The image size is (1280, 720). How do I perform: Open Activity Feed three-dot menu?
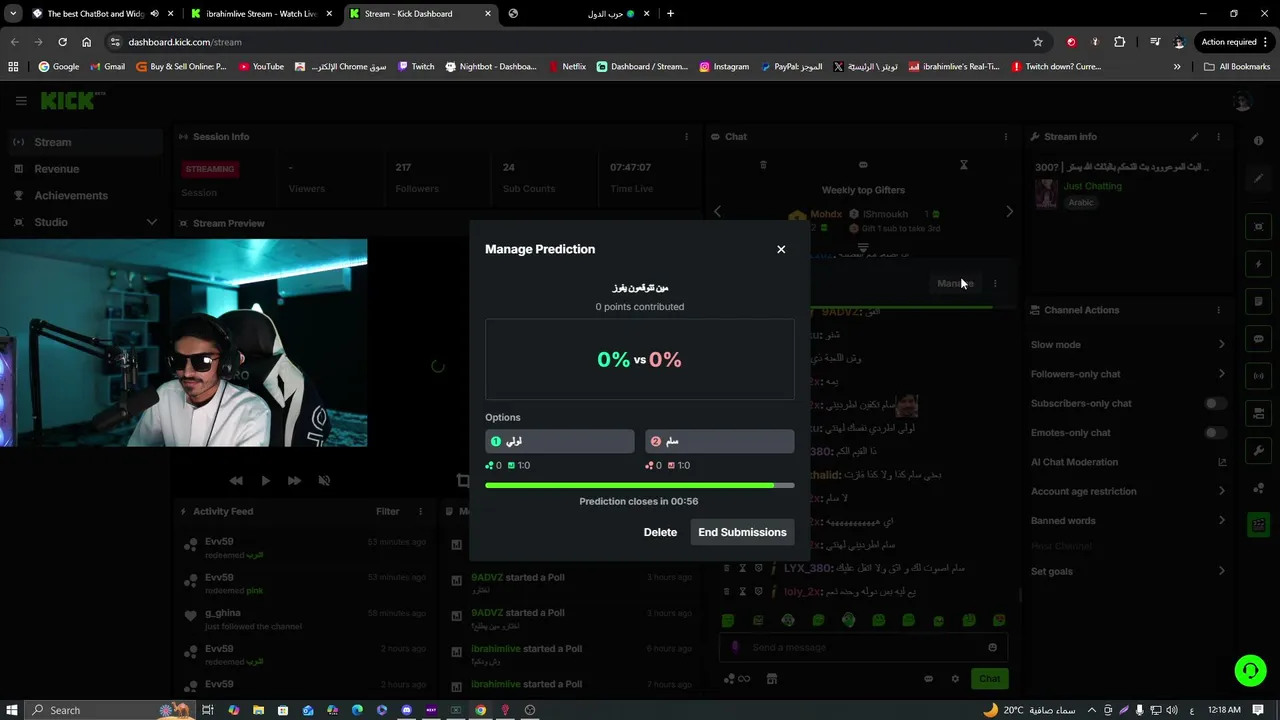[x=421, y=511]
